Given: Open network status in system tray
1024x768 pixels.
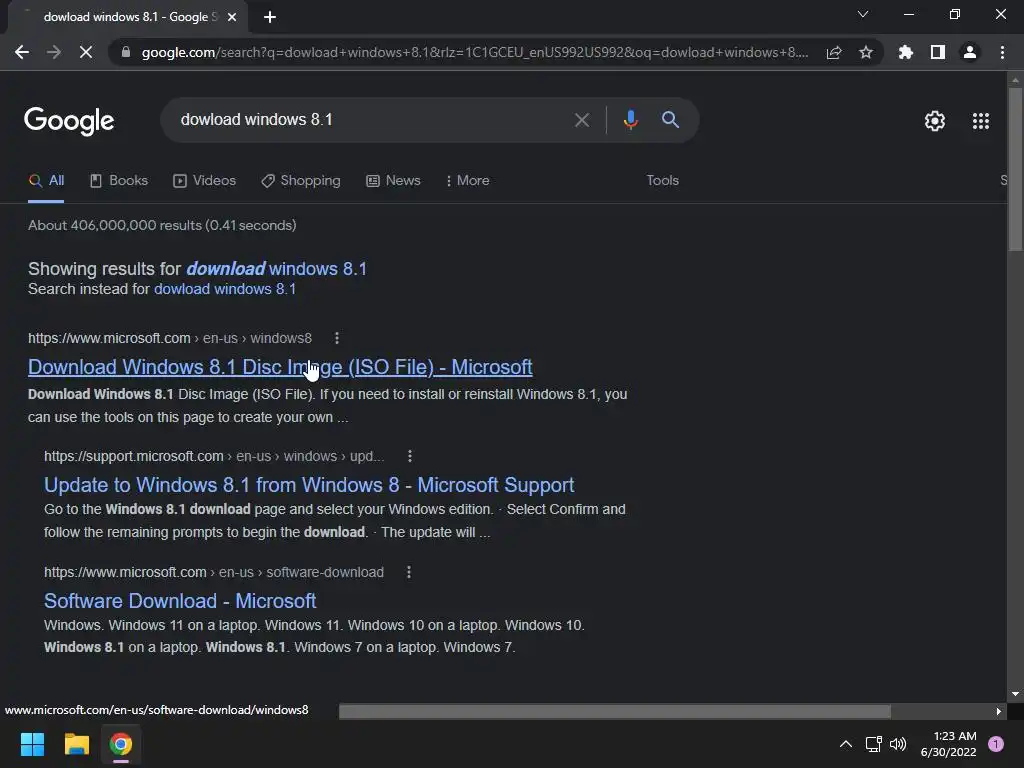Looking at the screenshot, I should click(873, 744).
